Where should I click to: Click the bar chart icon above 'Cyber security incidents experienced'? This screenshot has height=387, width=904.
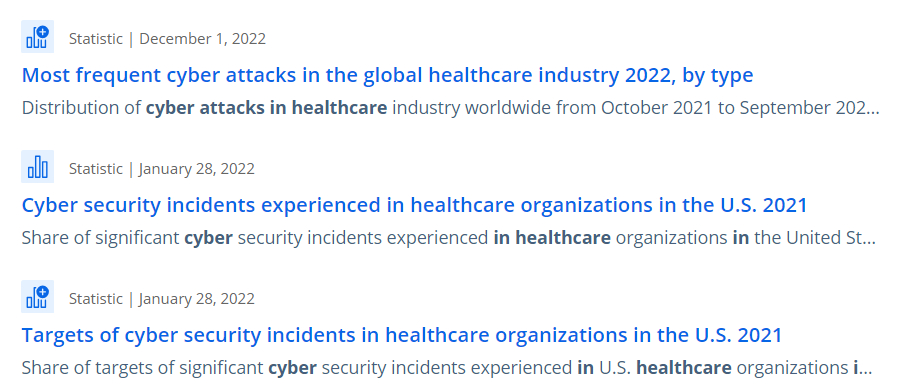coord(37,167)
